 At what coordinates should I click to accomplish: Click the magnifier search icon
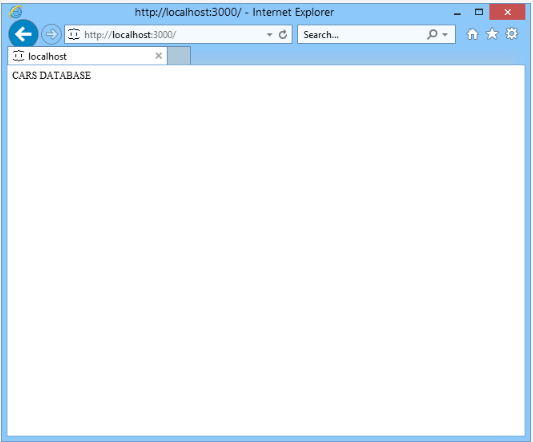[x=432, y=34]
